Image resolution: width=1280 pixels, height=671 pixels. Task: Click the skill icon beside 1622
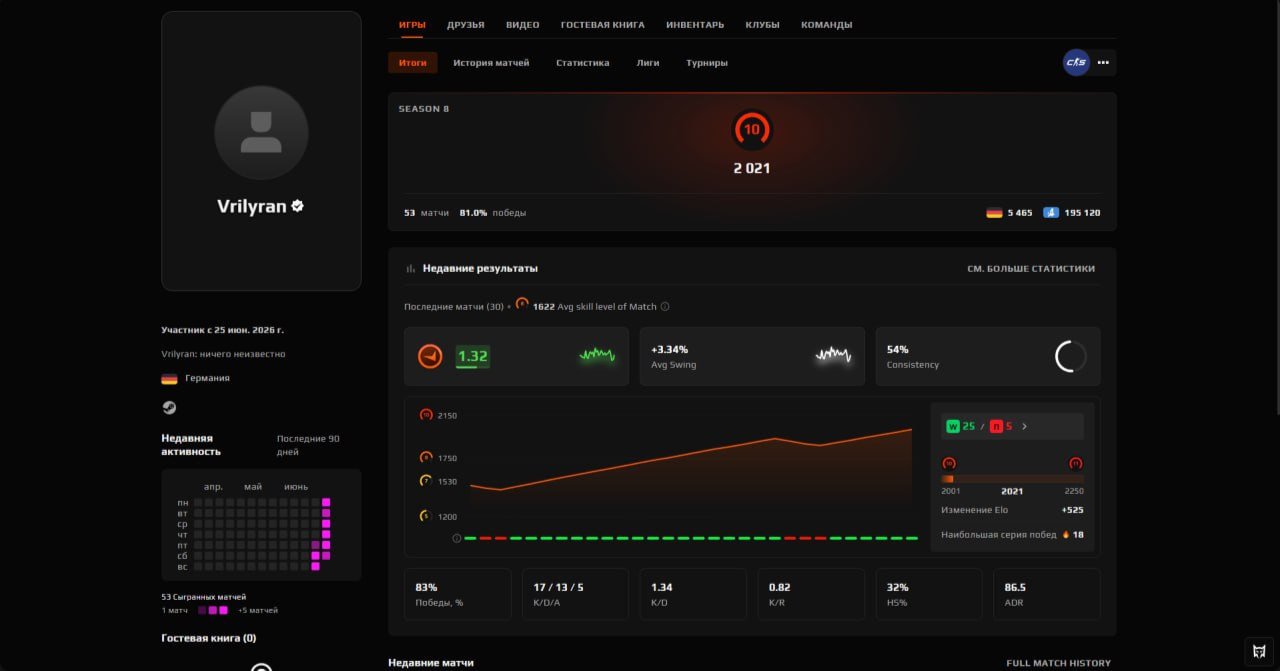(x=522, y=304)
